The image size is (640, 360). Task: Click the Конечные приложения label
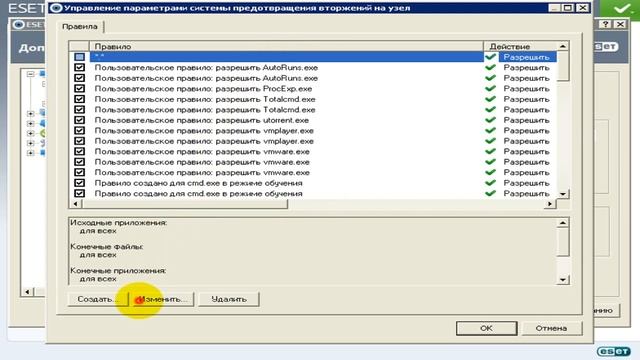pos(118,271)
